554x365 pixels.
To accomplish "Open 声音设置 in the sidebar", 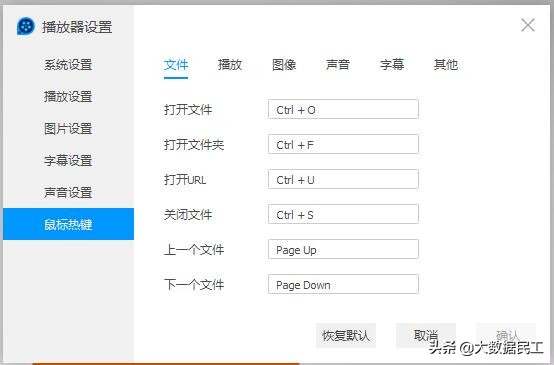I will [x=68, y=193].
